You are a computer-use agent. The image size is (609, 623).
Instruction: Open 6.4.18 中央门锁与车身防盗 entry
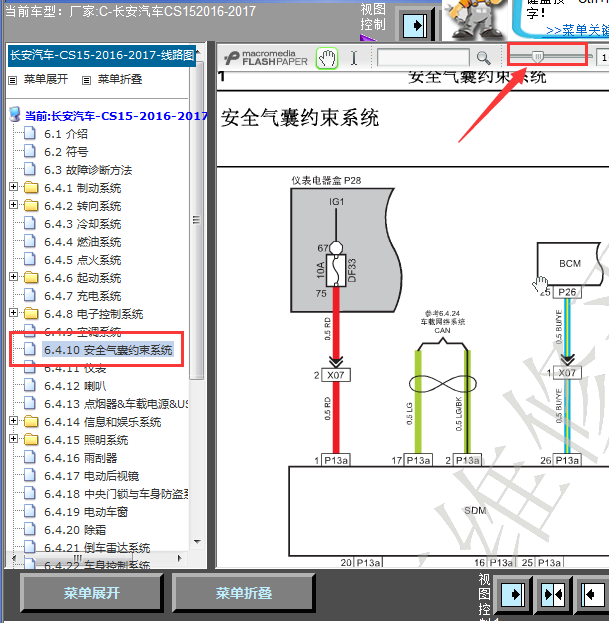[116, 494]
